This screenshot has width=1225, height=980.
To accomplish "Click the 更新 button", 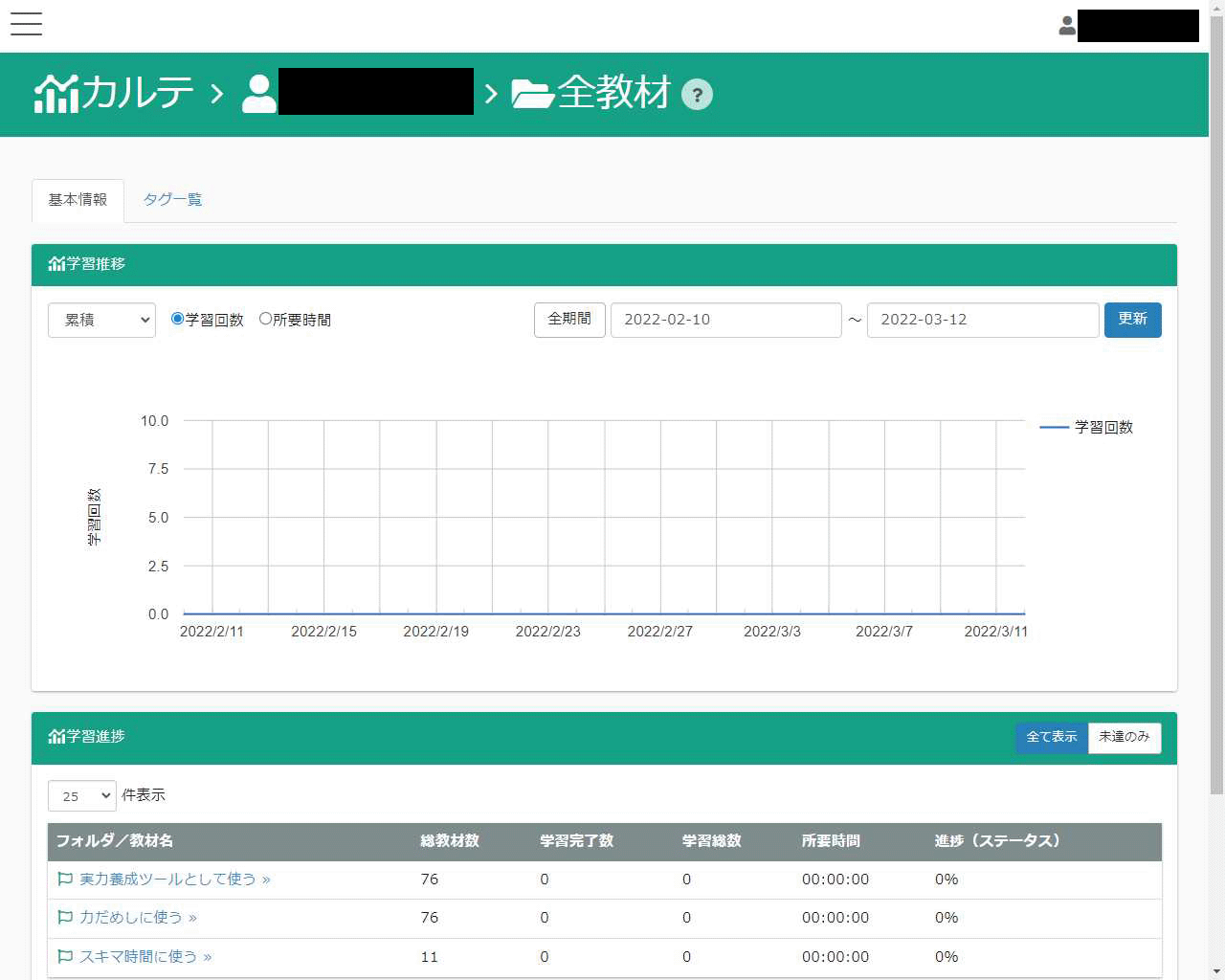I will pyautogui.click(x=1133, y=320).
